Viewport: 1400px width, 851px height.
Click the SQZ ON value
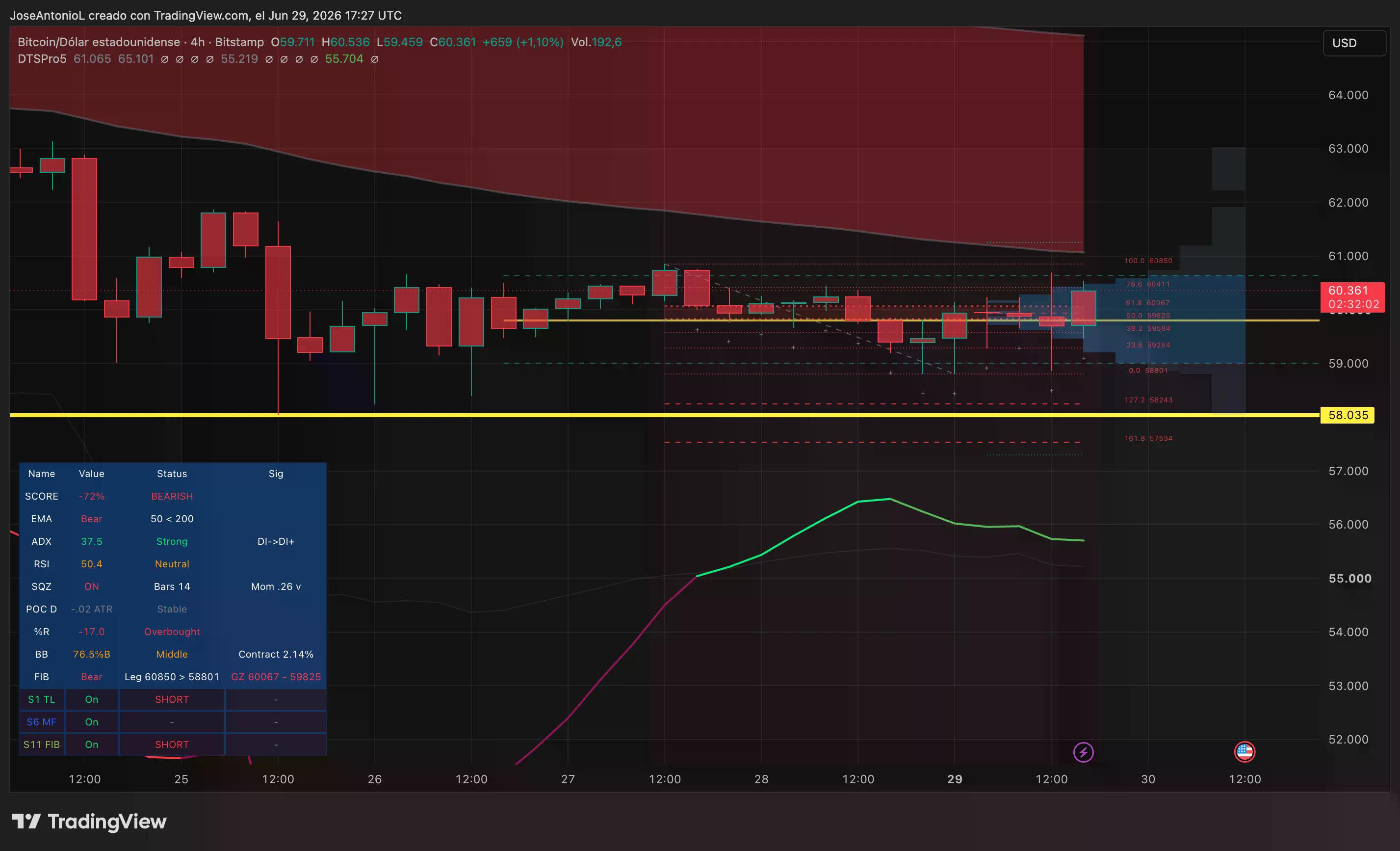click(91, 586)
